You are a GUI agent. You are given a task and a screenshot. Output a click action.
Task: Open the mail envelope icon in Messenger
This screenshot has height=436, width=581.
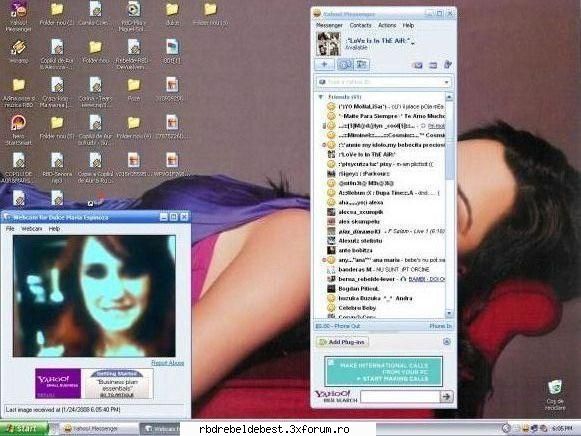[x=418, y=66]
